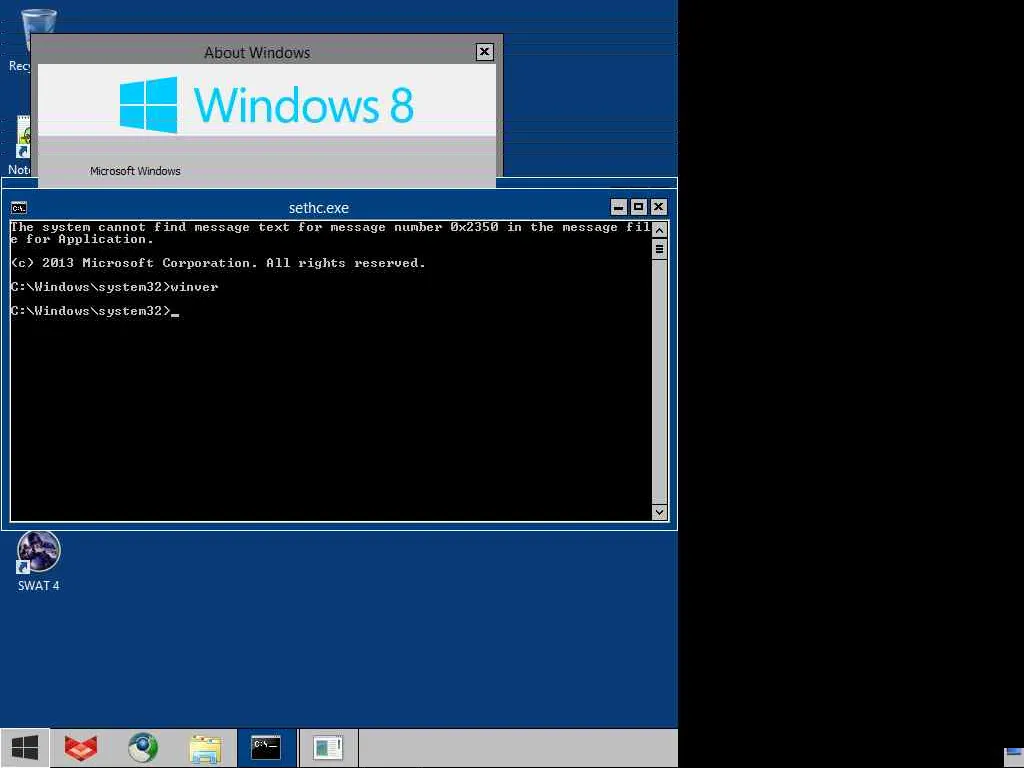Maximize the sethc.exe console window
The width and height of the screenshot is (1024, 768).
point(639,207)
